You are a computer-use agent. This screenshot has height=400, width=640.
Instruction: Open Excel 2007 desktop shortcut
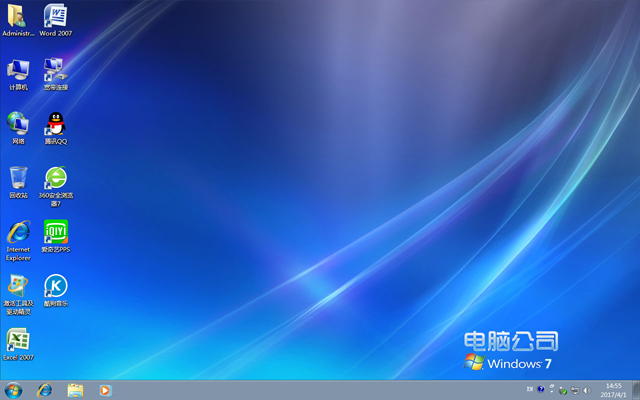[18, 340]
